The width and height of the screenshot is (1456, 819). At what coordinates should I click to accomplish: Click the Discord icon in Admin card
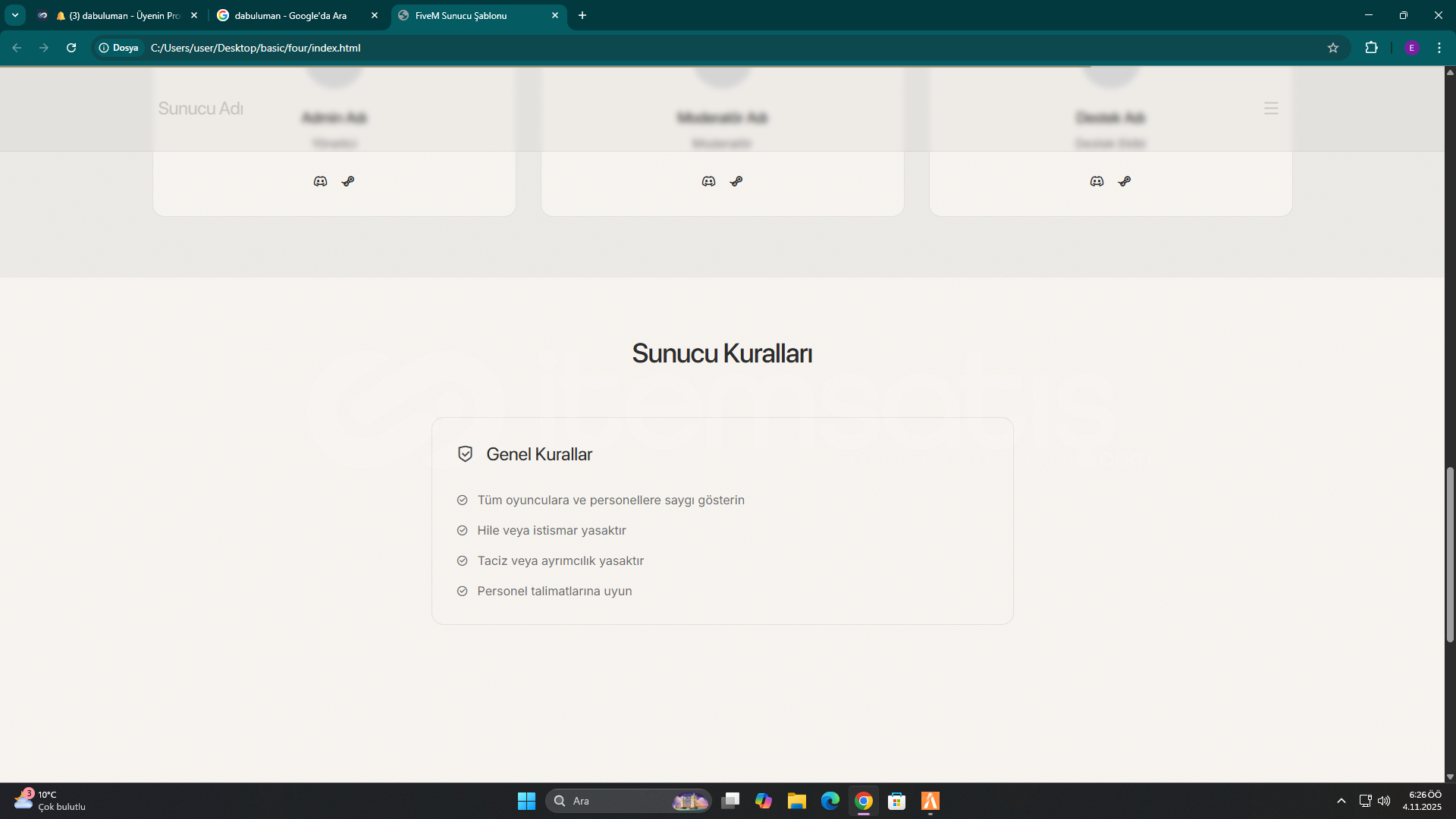[x=320, y=181]
